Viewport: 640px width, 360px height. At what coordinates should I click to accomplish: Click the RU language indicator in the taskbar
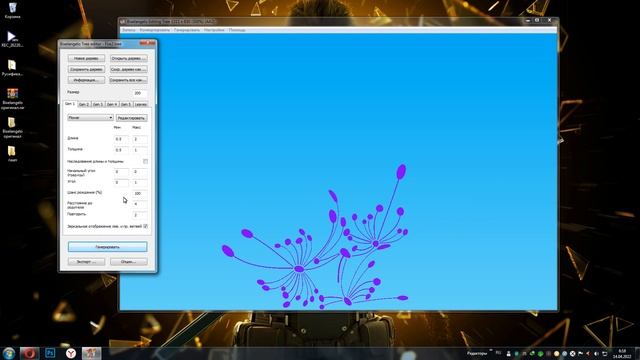(498, 353)
